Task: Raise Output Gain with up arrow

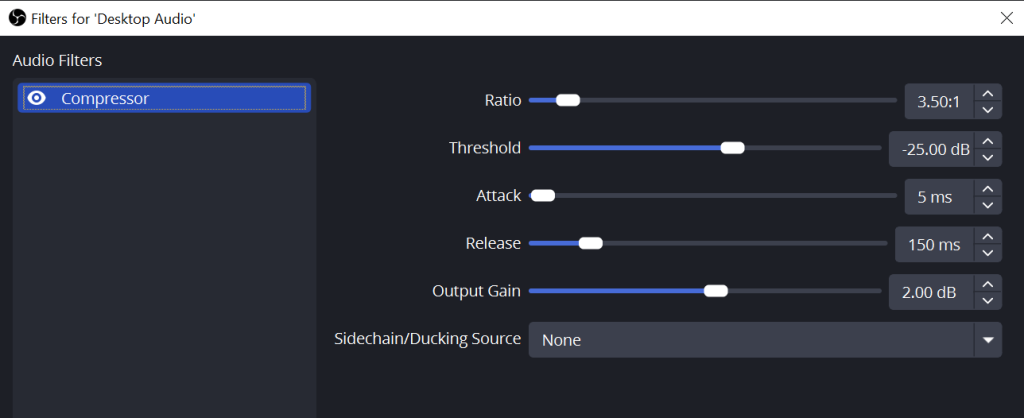Action: point(988,283)
